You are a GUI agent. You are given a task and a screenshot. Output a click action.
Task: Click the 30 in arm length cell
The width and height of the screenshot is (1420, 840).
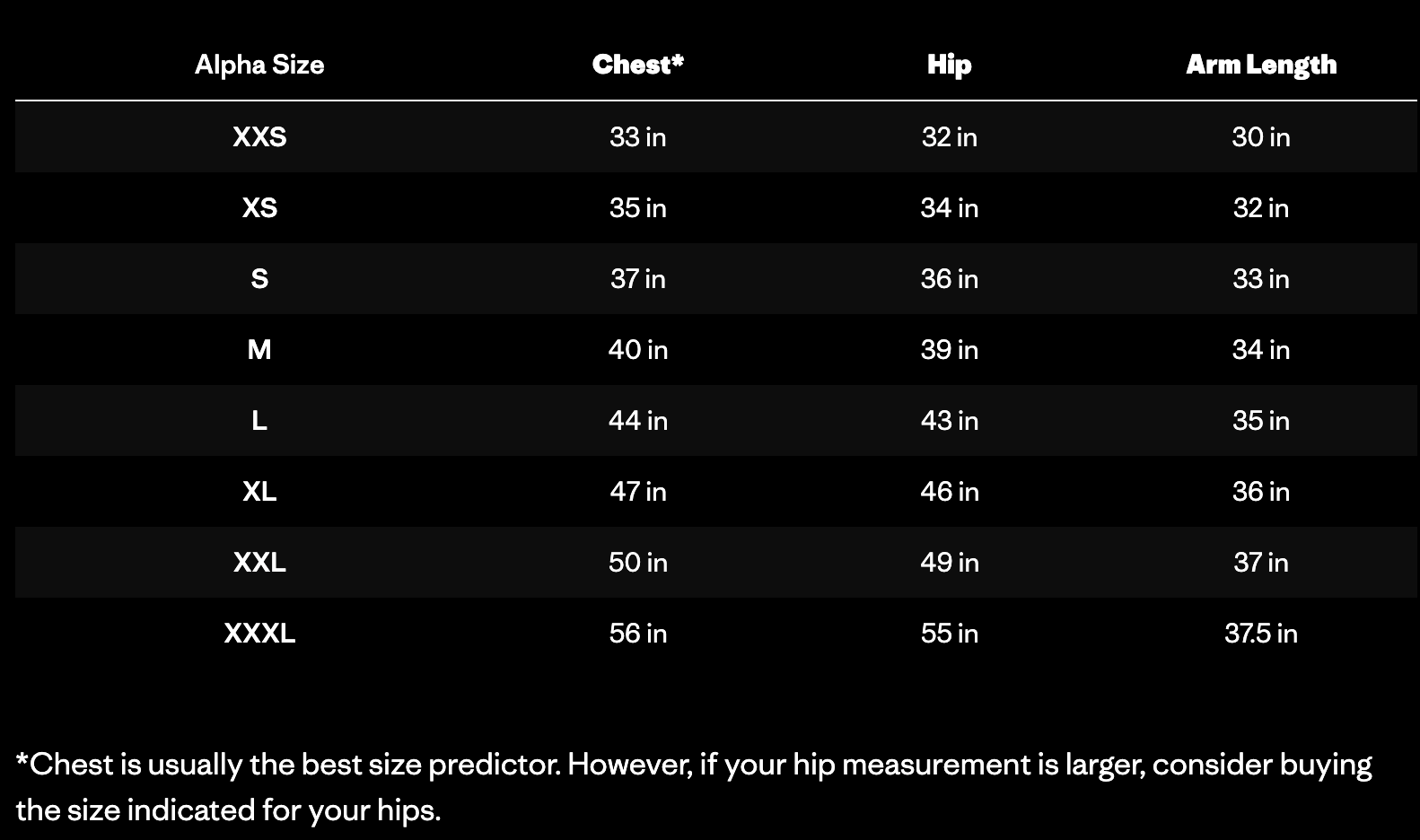click(1260, 136)
